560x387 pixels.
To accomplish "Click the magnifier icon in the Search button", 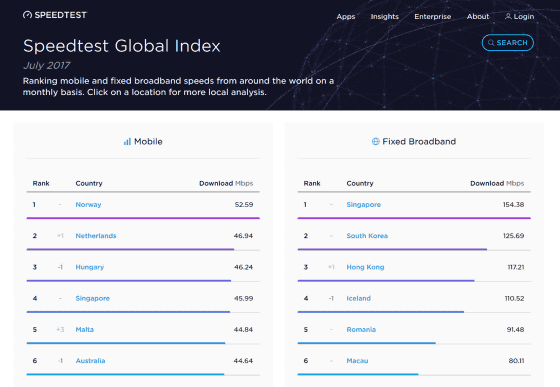I will [x=491, y=43].
